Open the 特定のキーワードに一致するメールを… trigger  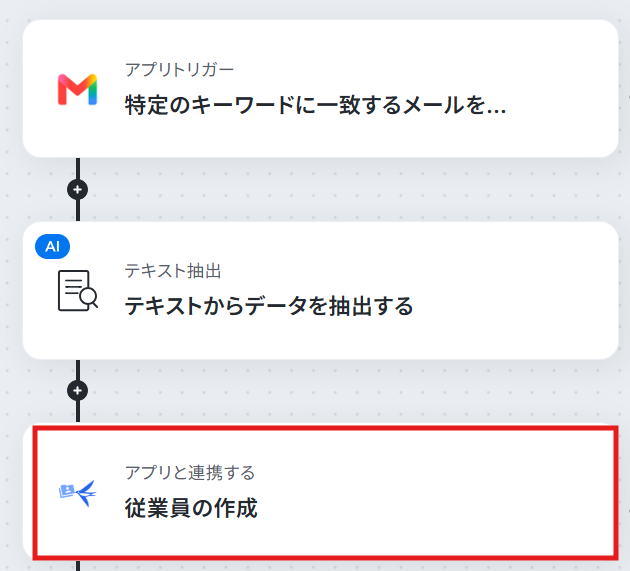[315, 105]
